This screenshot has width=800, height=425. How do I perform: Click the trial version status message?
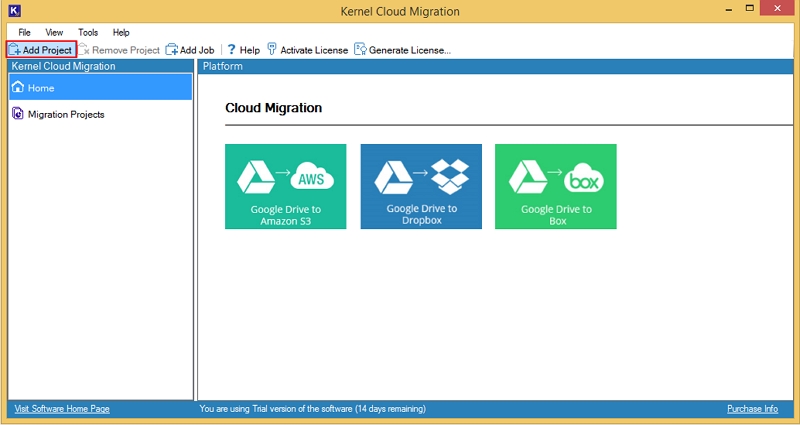(x=312, y=409)
